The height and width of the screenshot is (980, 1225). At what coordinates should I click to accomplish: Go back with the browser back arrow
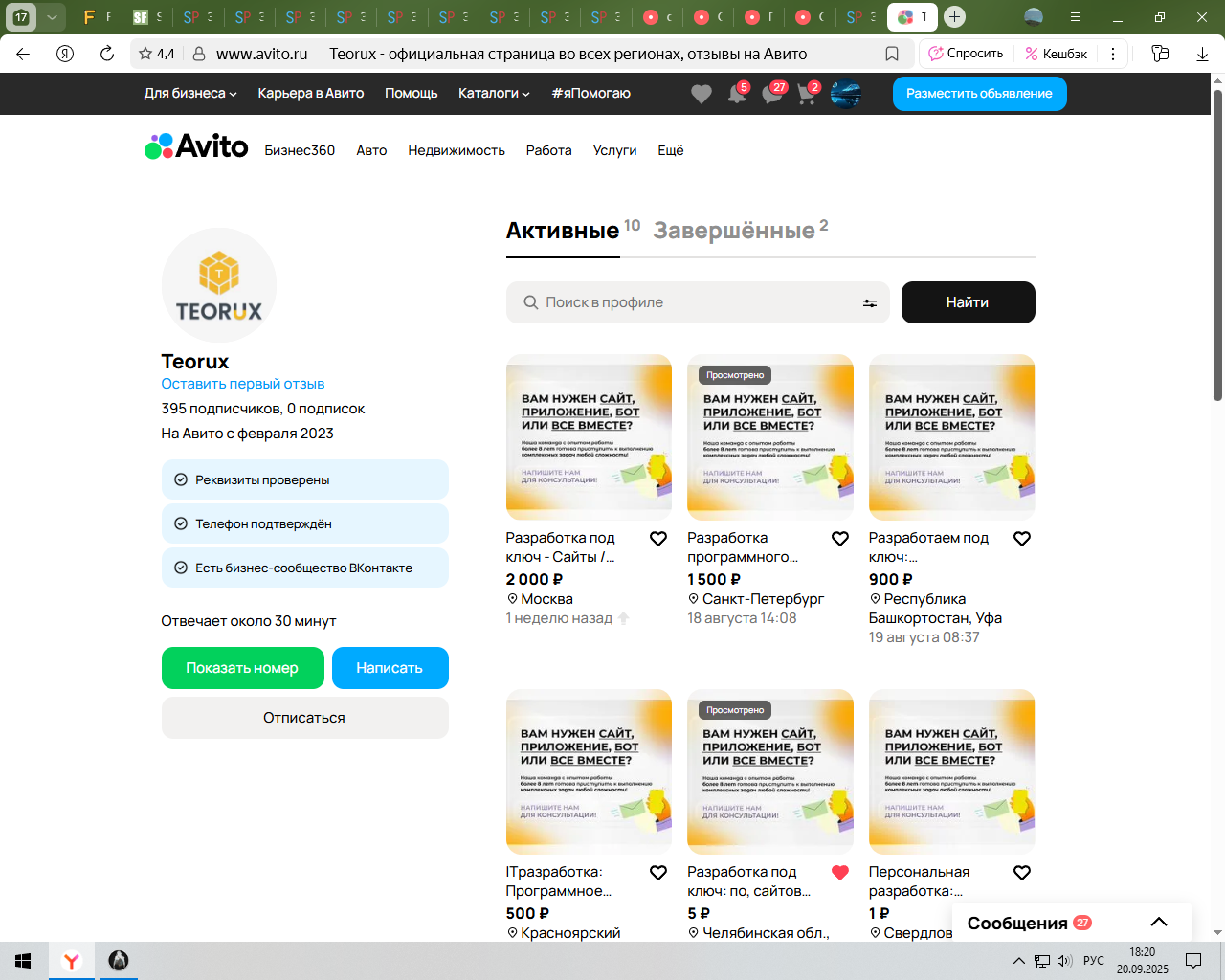pos(23,54)
